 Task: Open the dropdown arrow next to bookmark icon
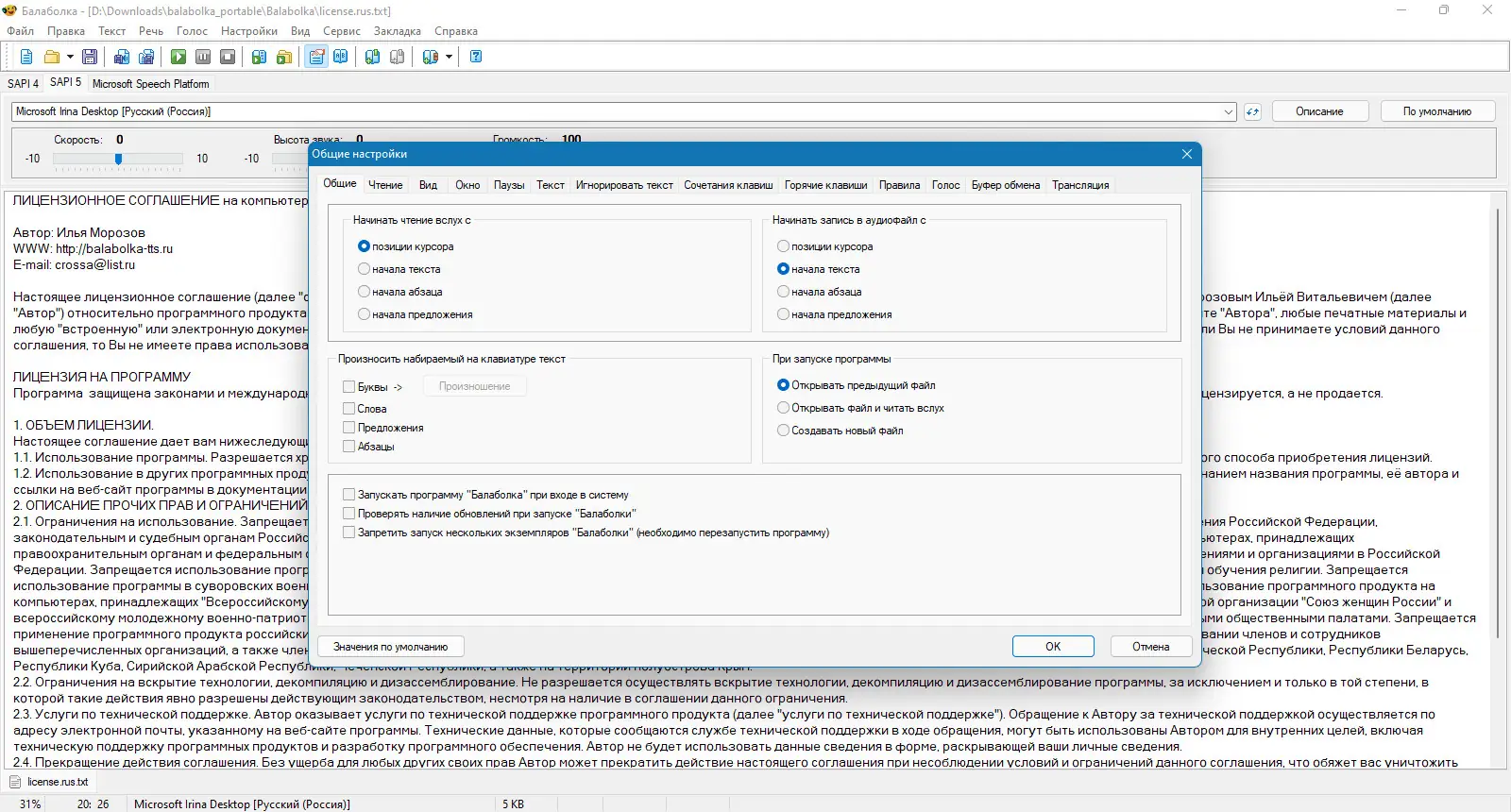click(449, 57)
